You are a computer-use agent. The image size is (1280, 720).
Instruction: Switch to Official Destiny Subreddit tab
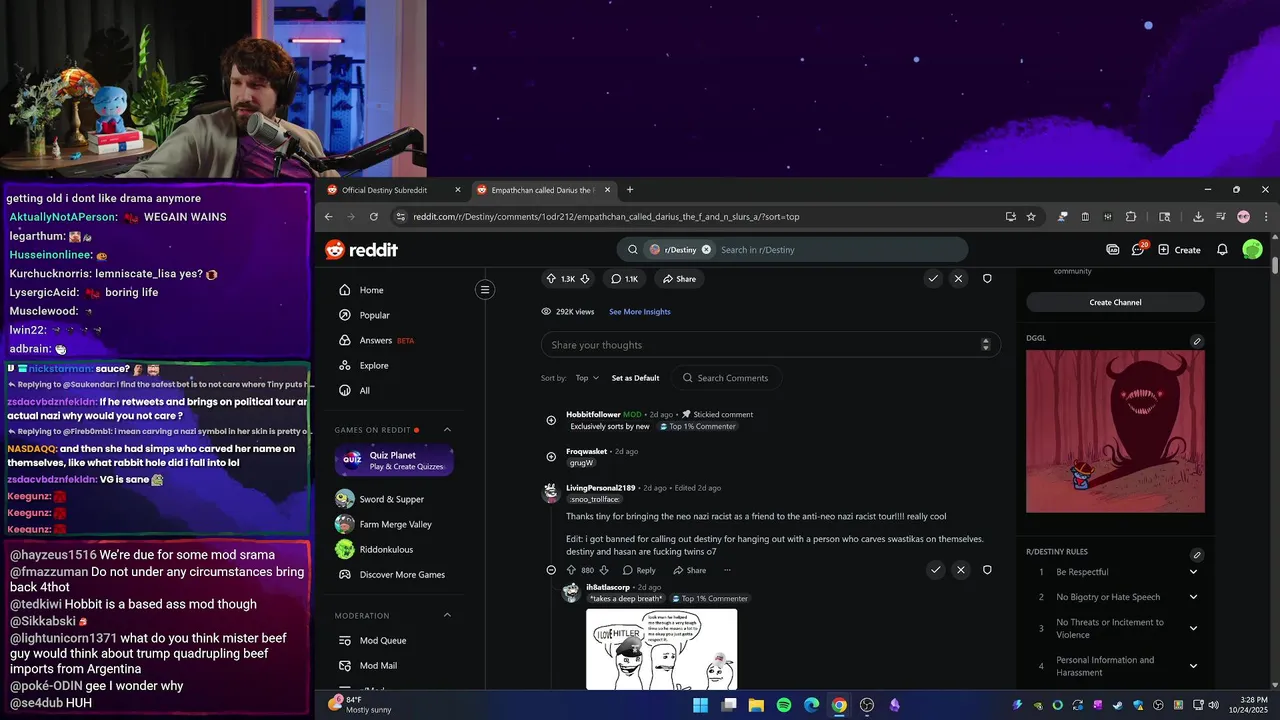coord(394,190)
